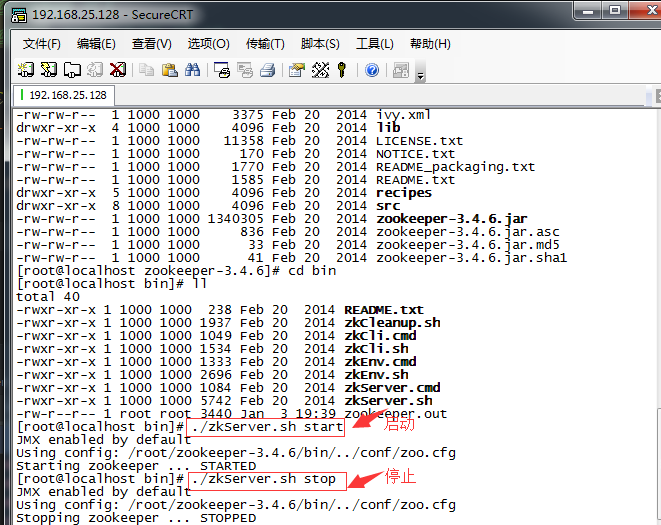
Task: Click the bold lib directory name
Action: pos(388,127)
